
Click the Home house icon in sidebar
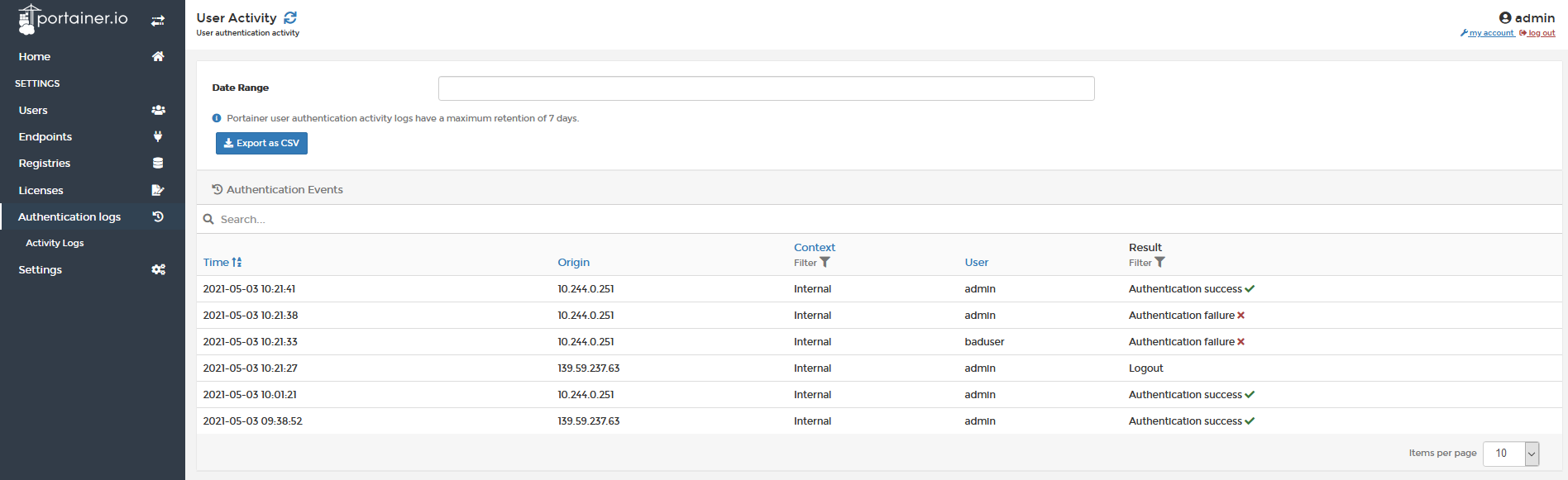click(158, 56)
